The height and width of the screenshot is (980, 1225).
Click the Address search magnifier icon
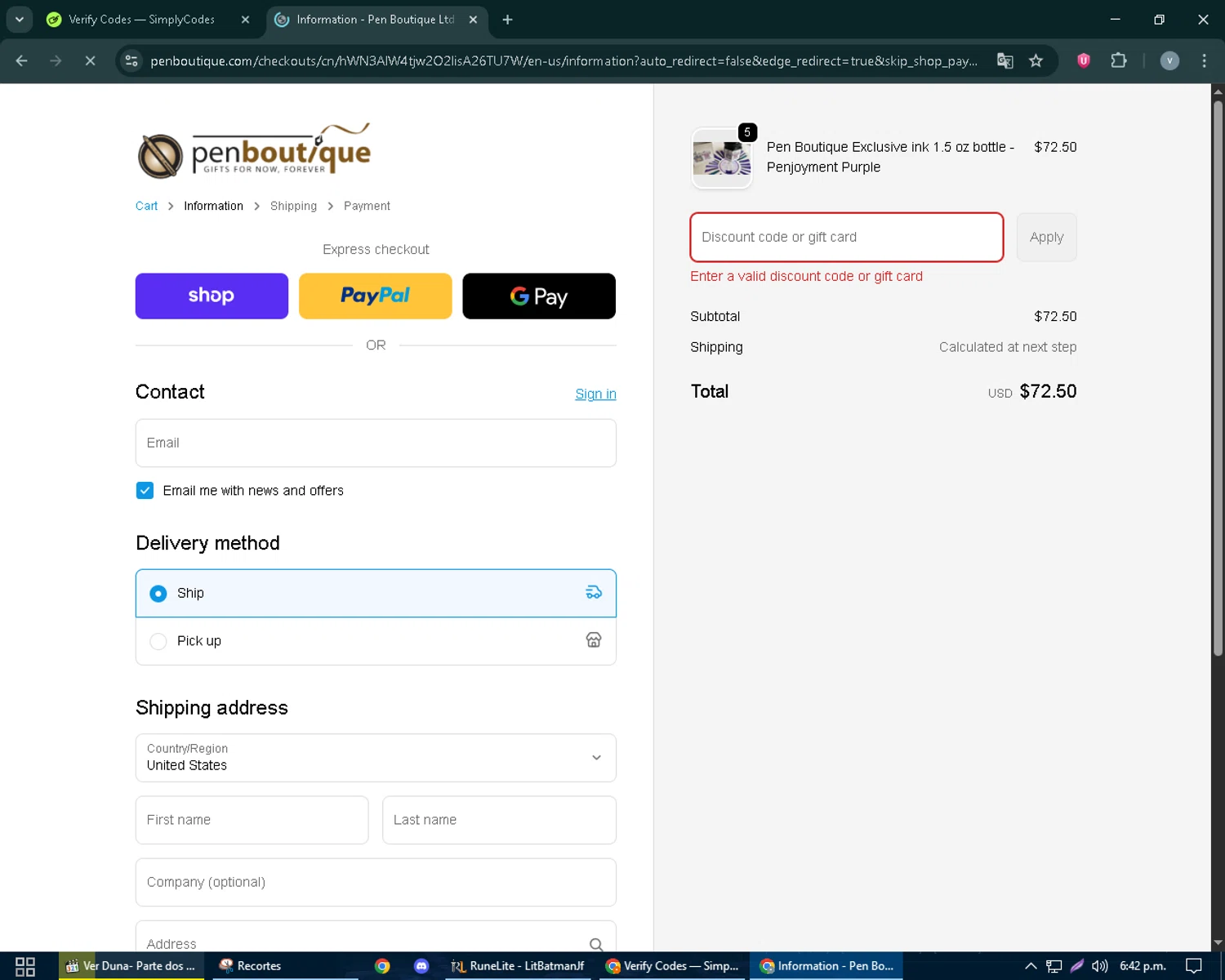[x=596, y=945]
